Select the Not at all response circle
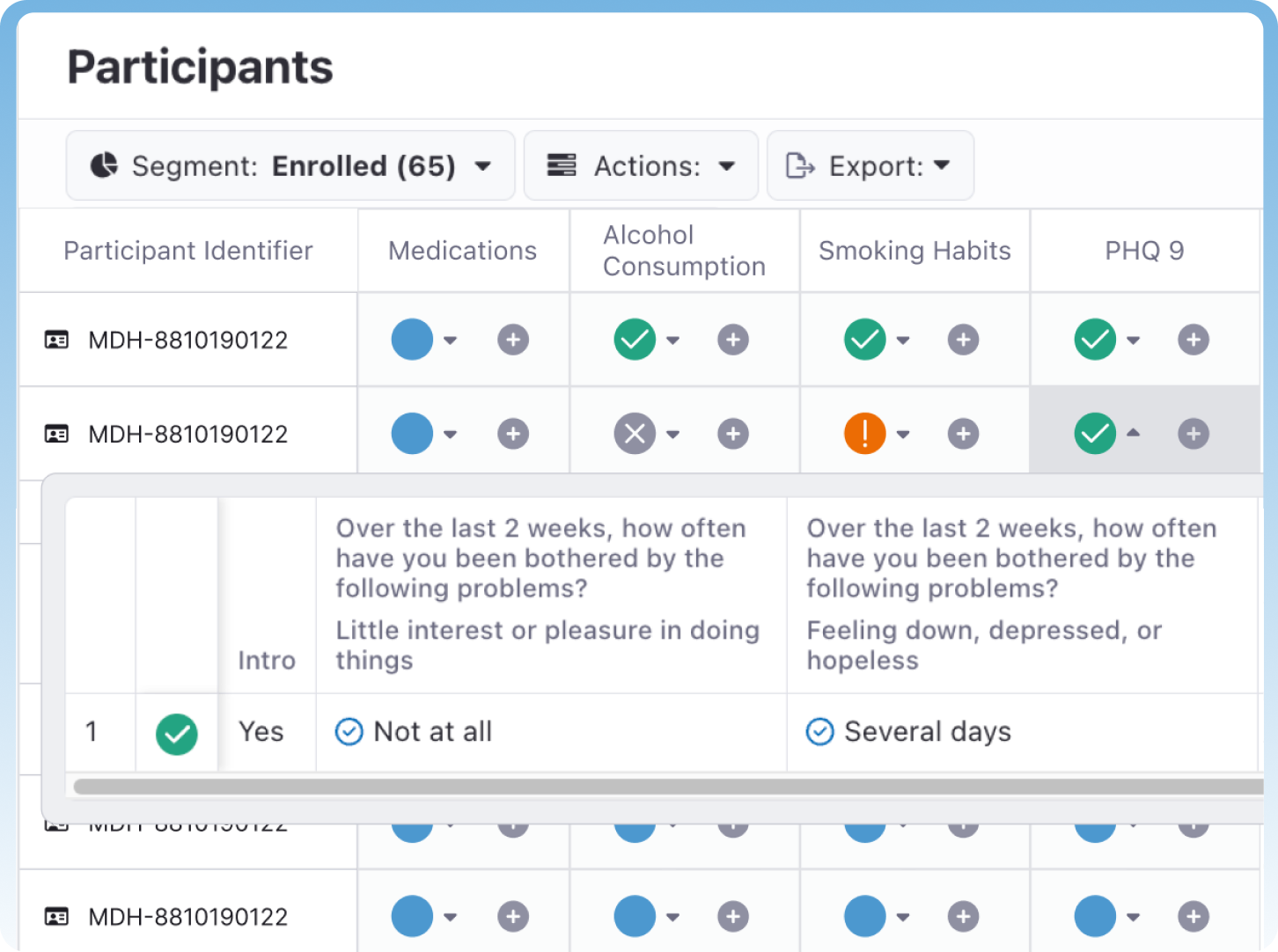Image resolution: width=1278 pixels, height=952 pixels. 349,731
